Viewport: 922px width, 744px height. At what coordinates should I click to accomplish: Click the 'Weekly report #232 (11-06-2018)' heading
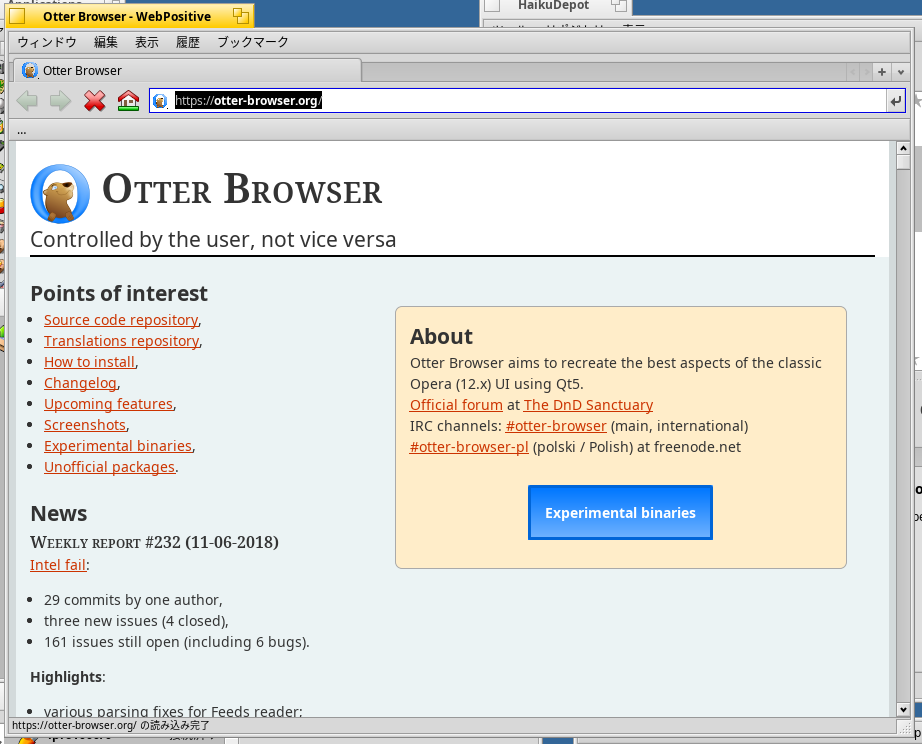154,542
